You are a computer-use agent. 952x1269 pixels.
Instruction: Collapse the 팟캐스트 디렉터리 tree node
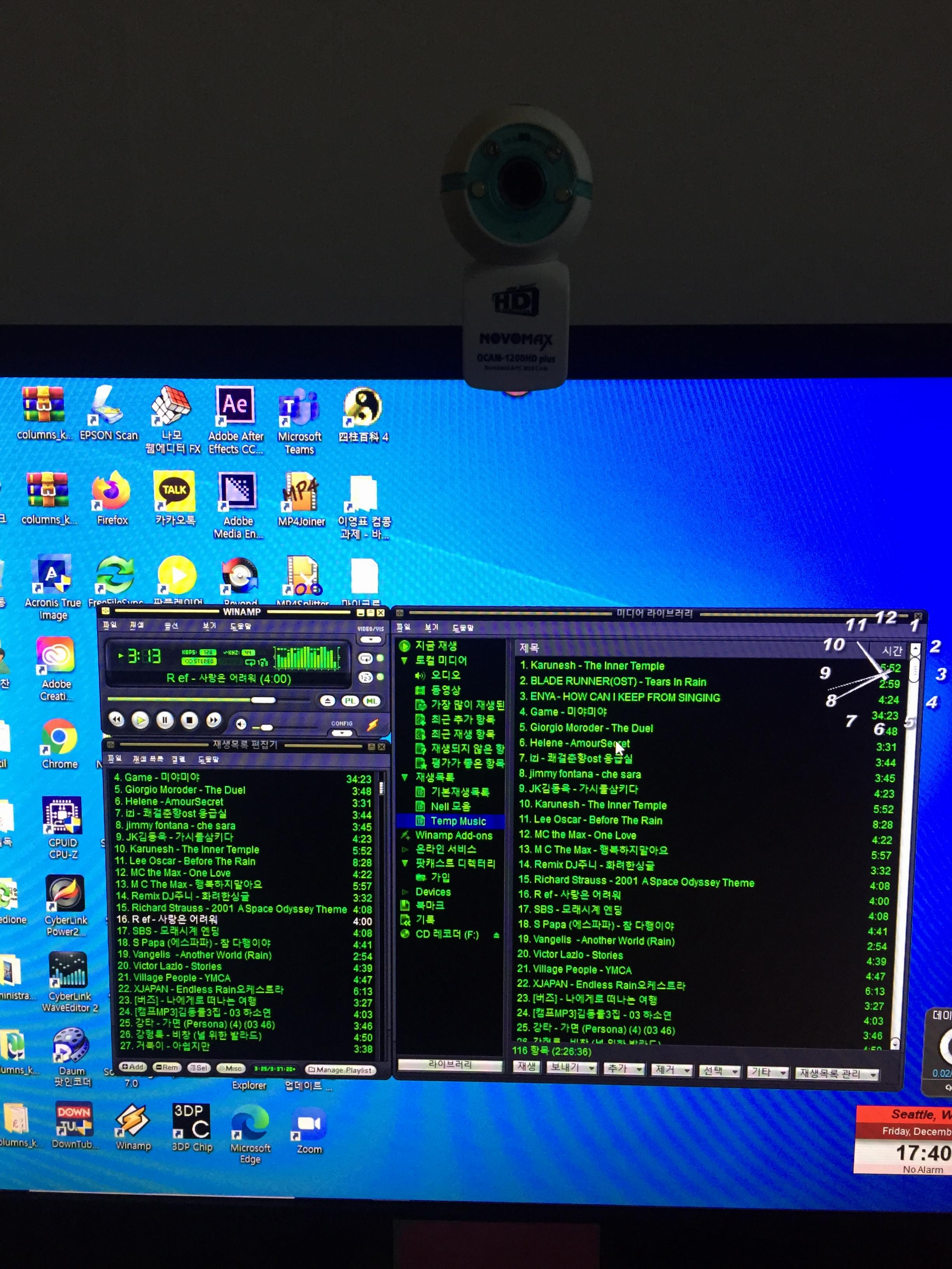pos(404,863)
